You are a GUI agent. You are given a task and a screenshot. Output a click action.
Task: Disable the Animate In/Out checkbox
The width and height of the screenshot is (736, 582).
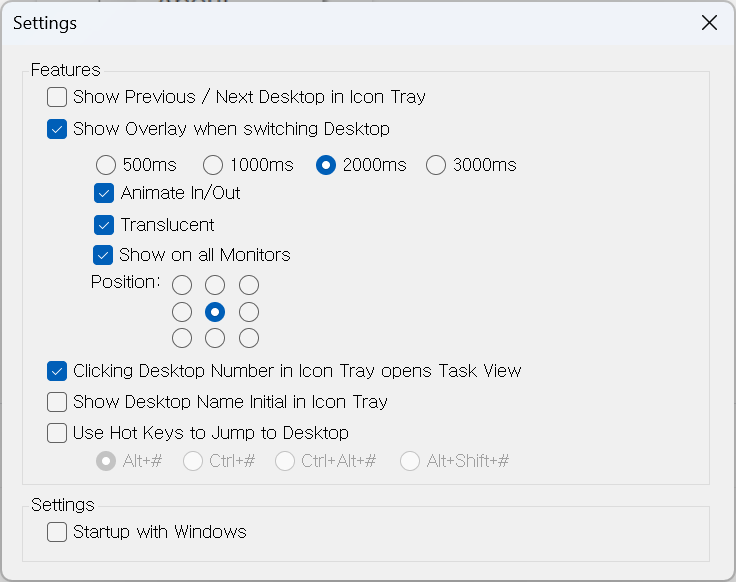[x=104, y=193]
